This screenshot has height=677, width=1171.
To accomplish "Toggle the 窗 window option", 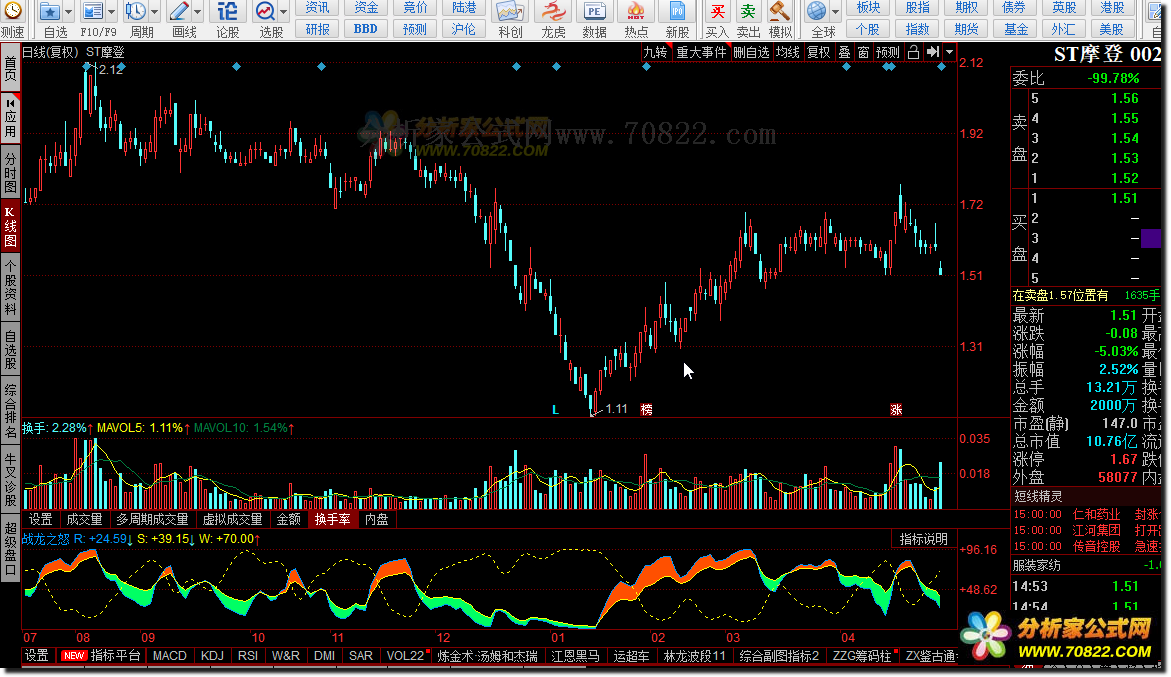I will tap(863, 52).
